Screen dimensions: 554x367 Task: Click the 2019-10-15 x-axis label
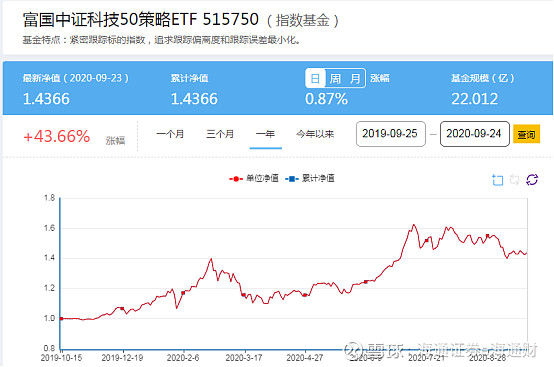[61, 358]
